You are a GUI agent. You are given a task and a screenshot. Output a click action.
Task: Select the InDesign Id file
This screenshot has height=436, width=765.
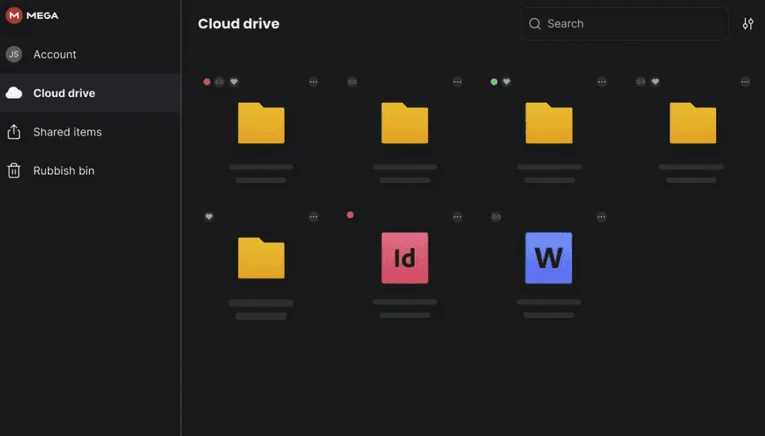click(x=405, y=258)
